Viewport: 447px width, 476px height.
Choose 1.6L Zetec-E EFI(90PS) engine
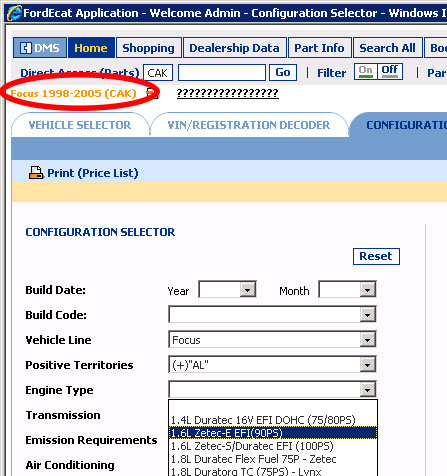click(273, 433)
